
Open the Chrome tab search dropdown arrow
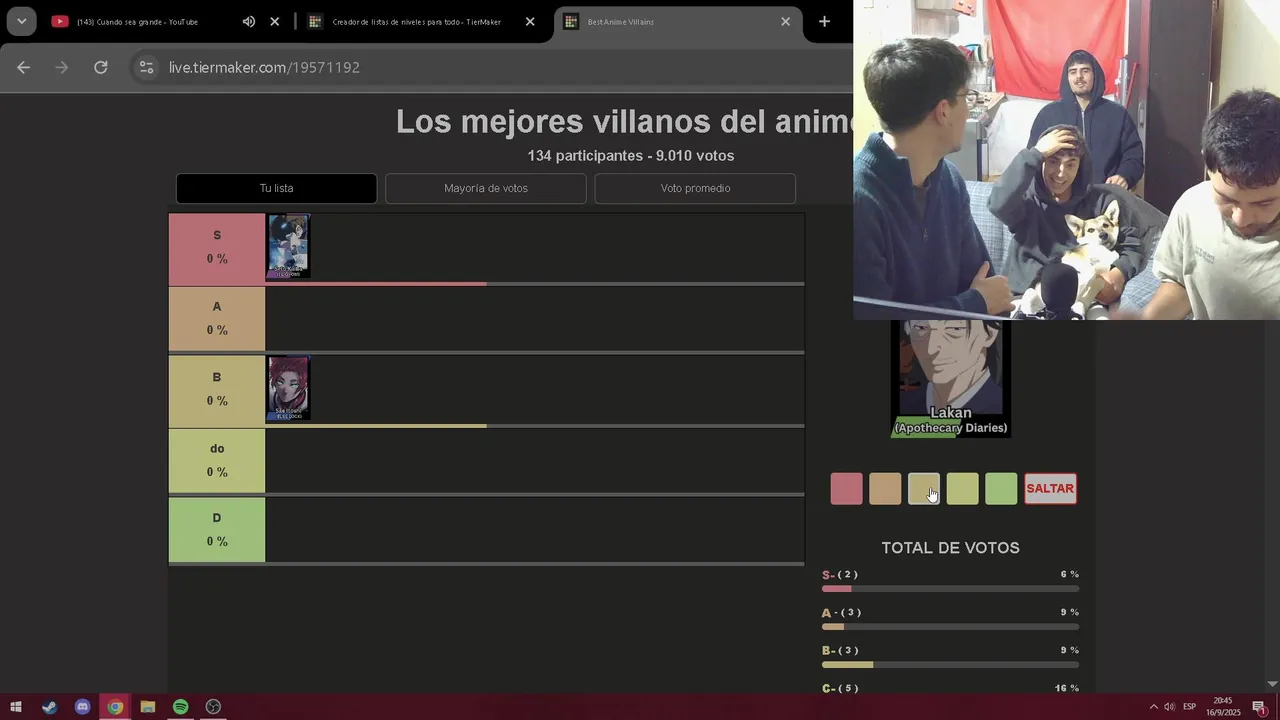click(21, 21)
